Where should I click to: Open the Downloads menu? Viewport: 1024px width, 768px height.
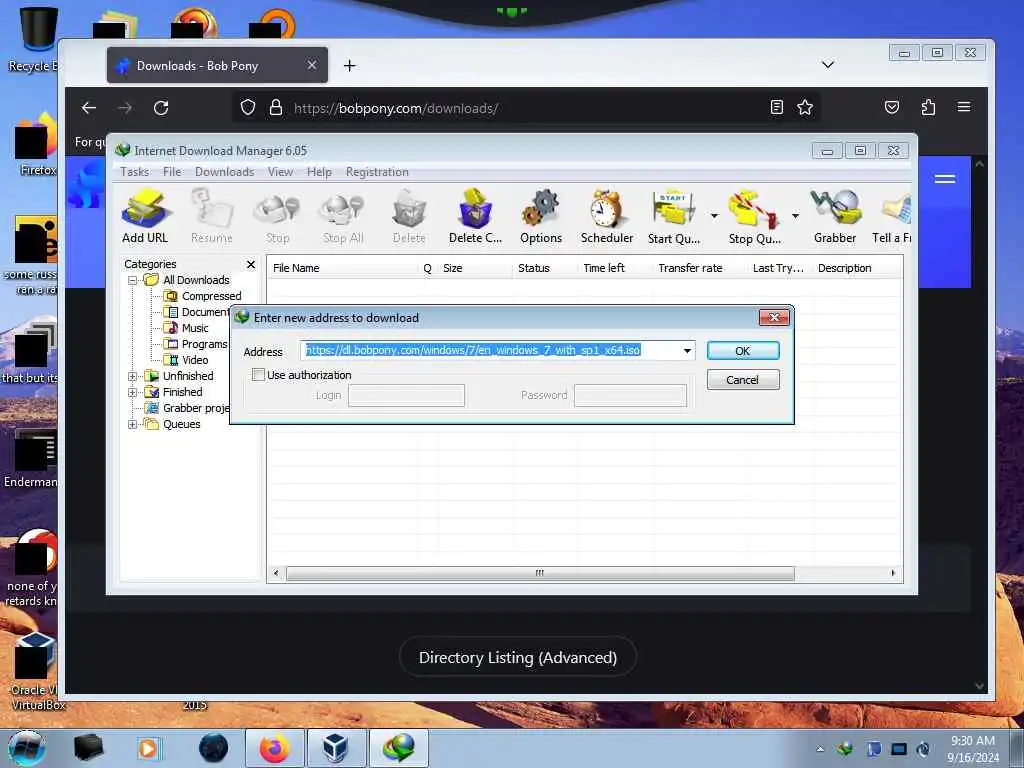[225, 172]
